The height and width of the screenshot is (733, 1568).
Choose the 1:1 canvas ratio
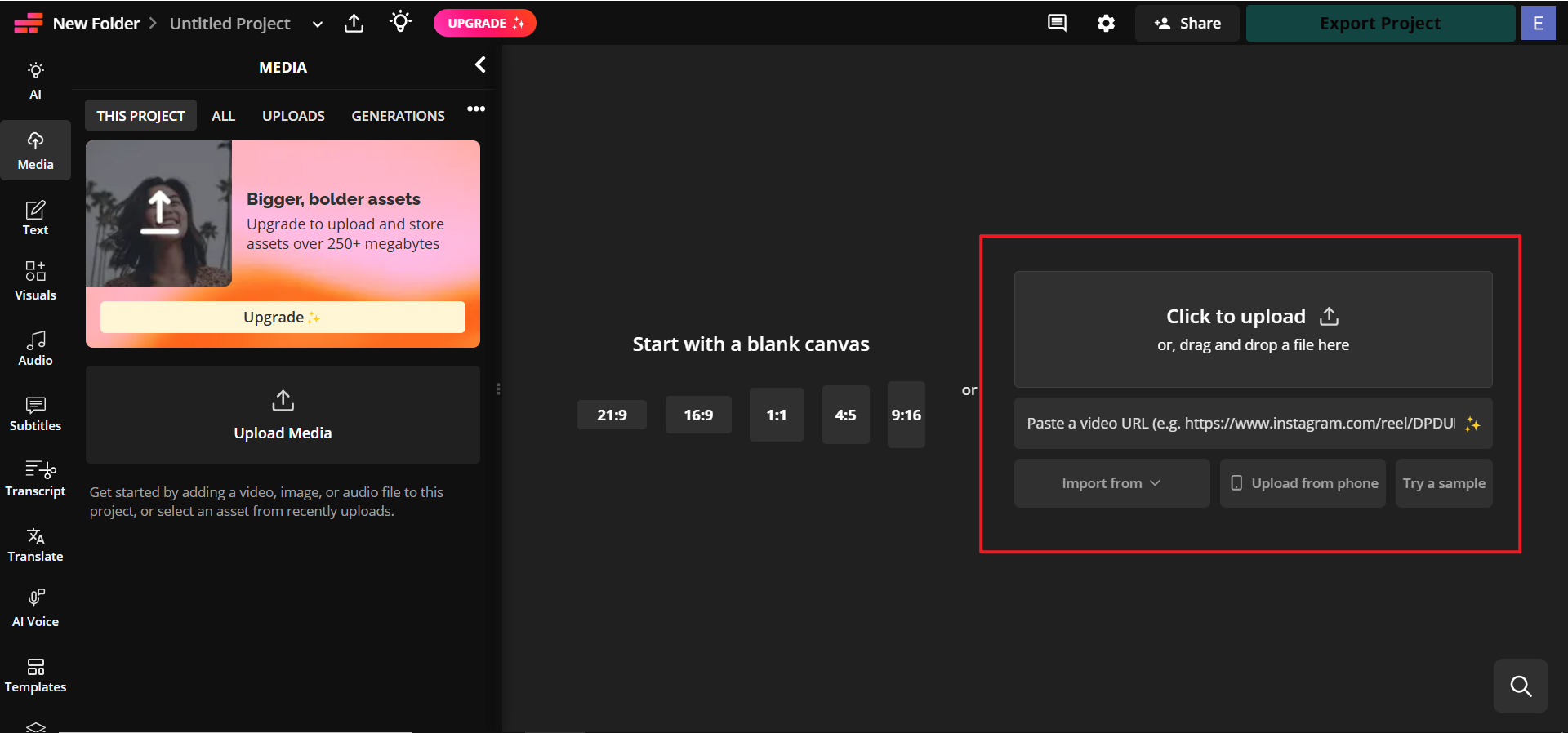coord(776,415)
